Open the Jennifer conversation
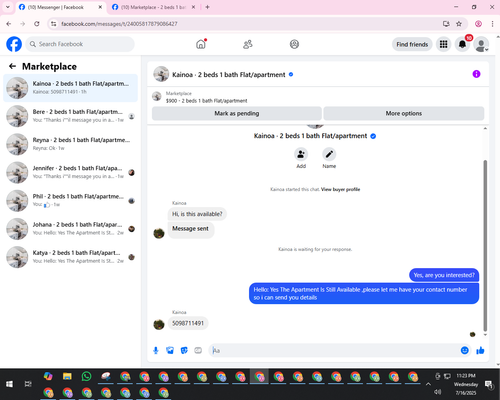Image resolution: width=500 pixels, height=400 pixels. pos(70,173)
